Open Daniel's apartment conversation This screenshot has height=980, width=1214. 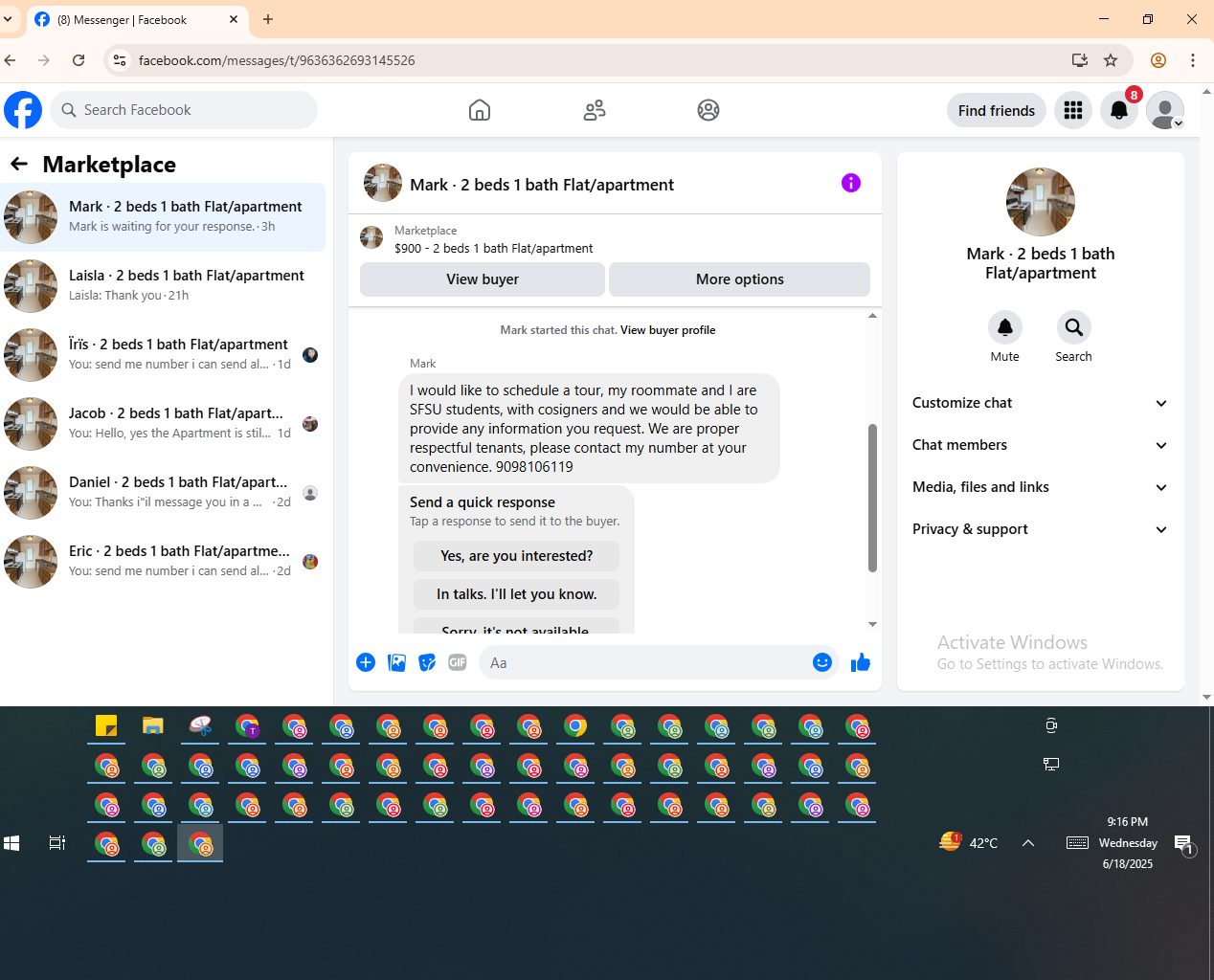[163, 493]
